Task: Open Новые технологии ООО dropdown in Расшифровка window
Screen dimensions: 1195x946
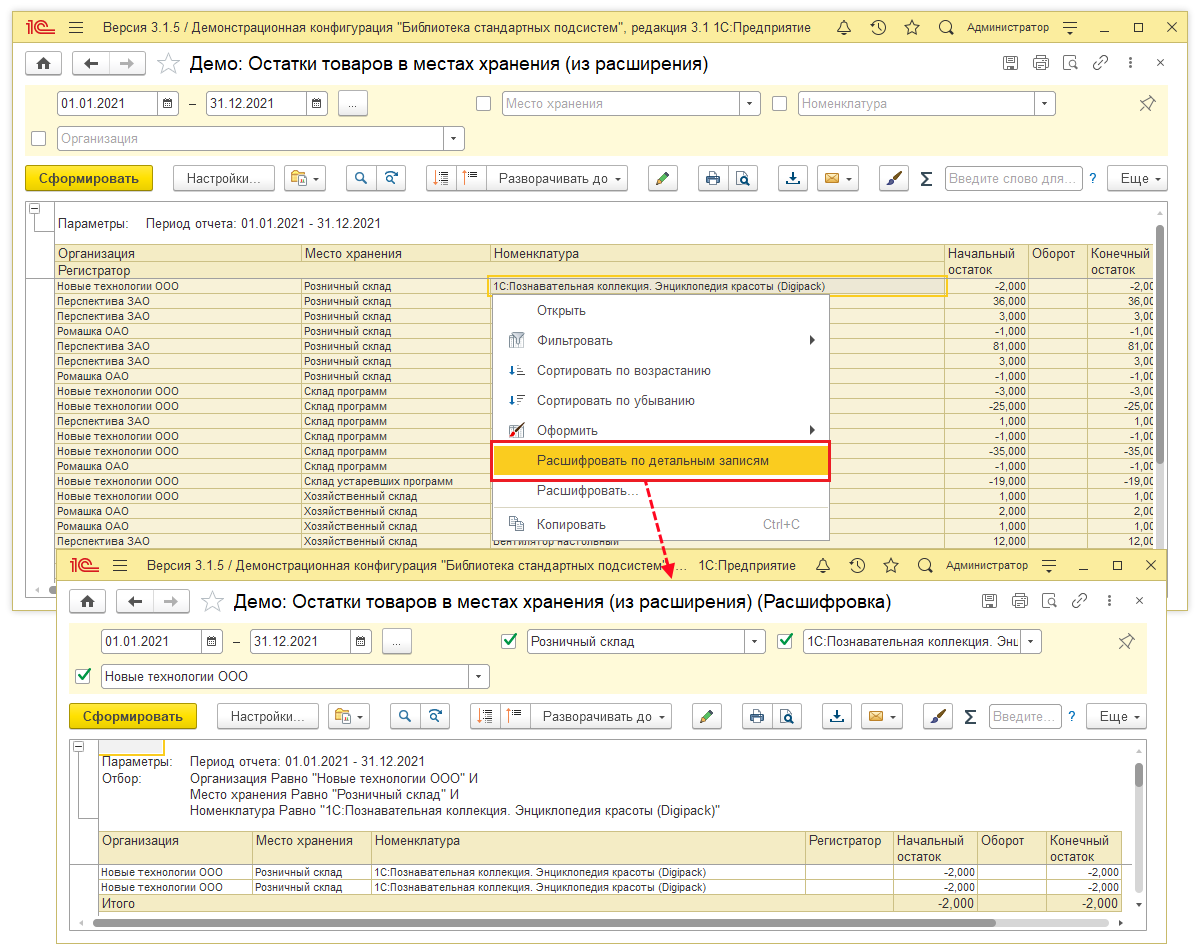Action: tap(479, 676)
